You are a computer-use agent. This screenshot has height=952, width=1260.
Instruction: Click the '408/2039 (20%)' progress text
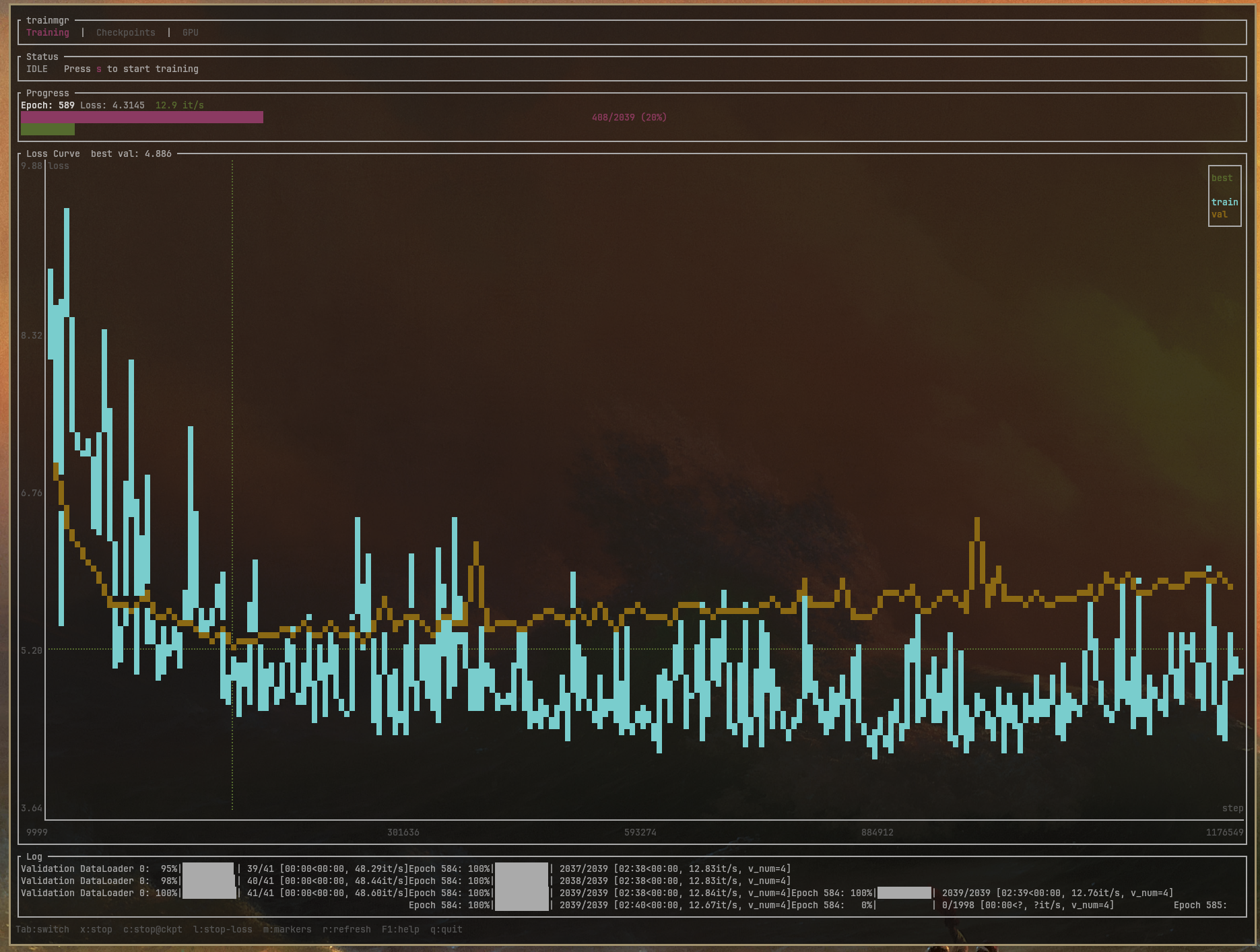point(630,117)
